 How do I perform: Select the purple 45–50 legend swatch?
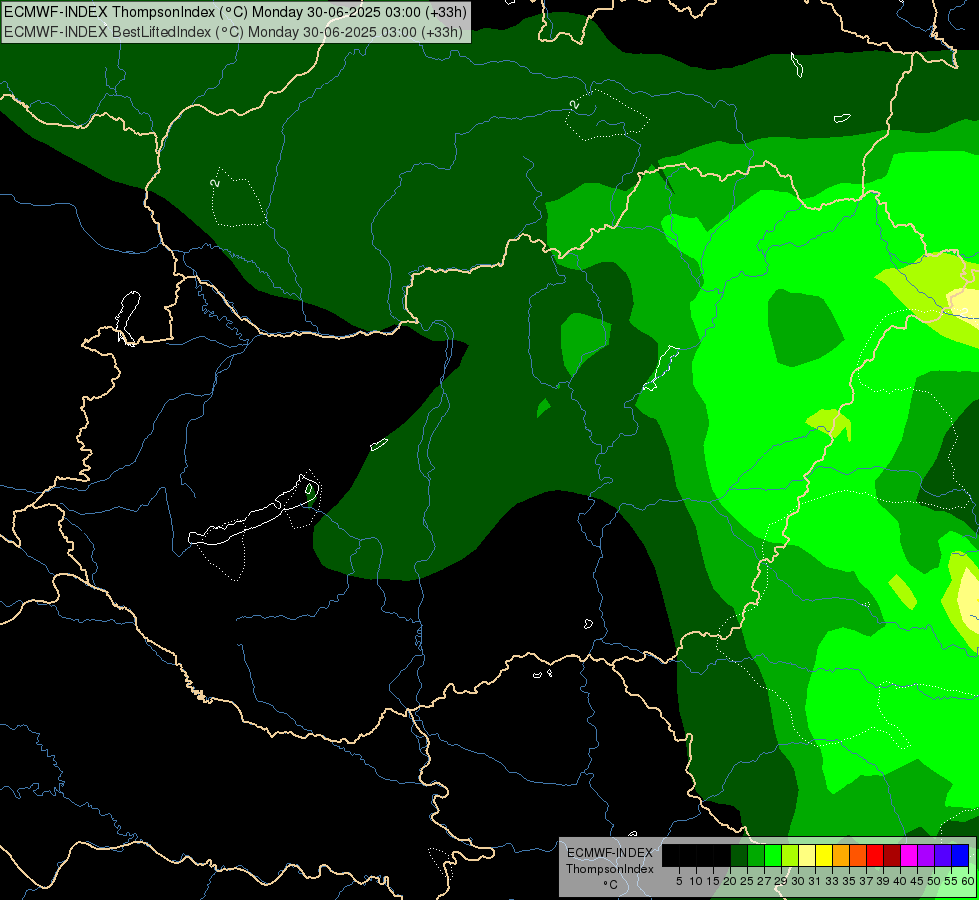click(926, 855)
